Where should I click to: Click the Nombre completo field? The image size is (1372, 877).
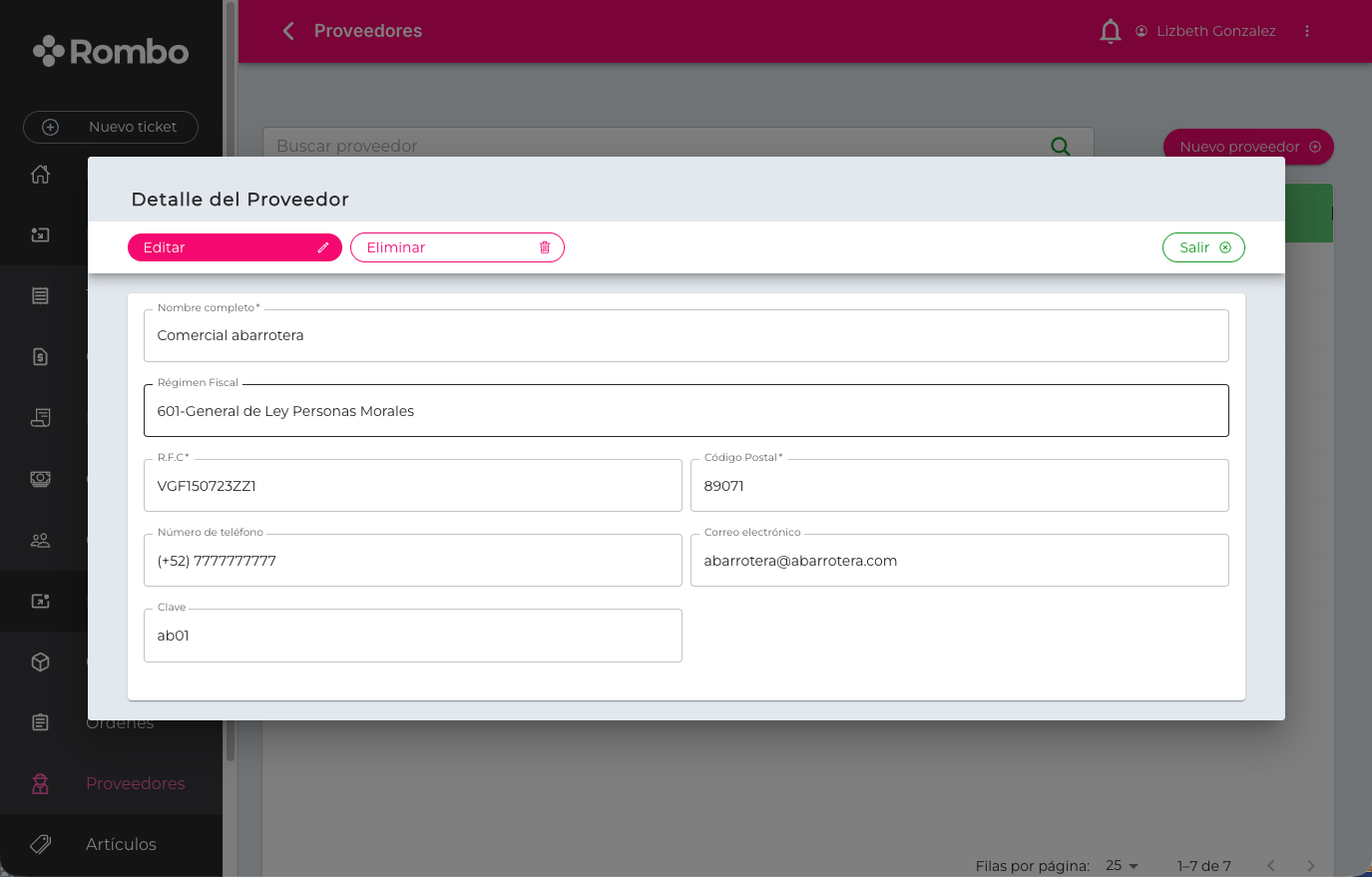tap(686, 336)
